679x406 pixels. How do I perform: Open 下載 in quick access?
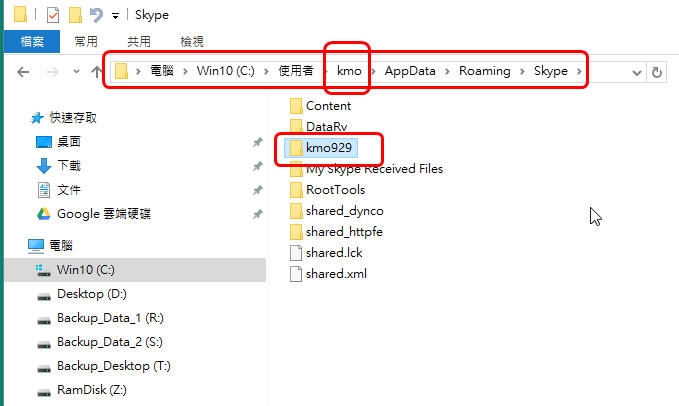pos(69,165)
